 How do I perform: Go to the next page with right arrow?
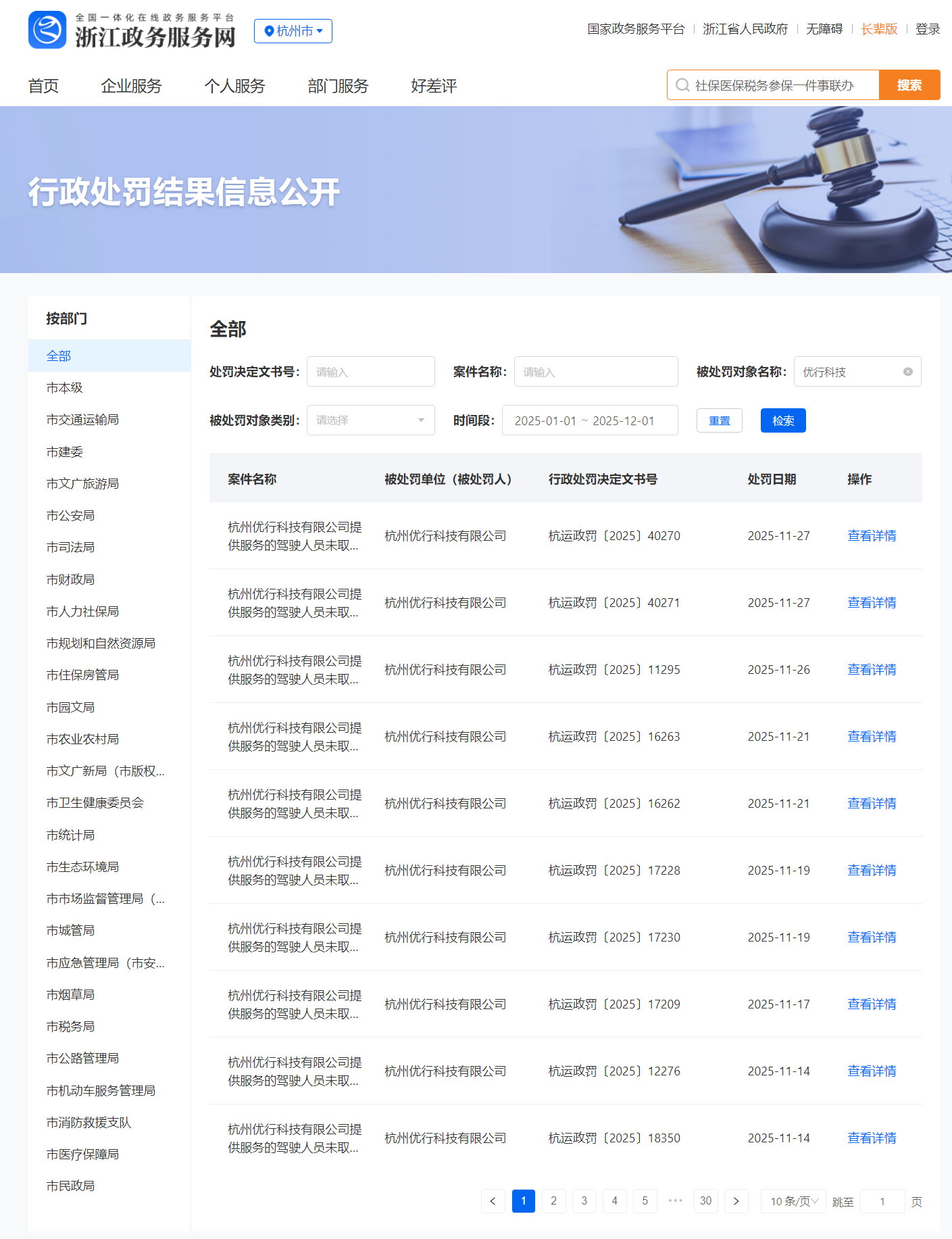point(736,1201)
